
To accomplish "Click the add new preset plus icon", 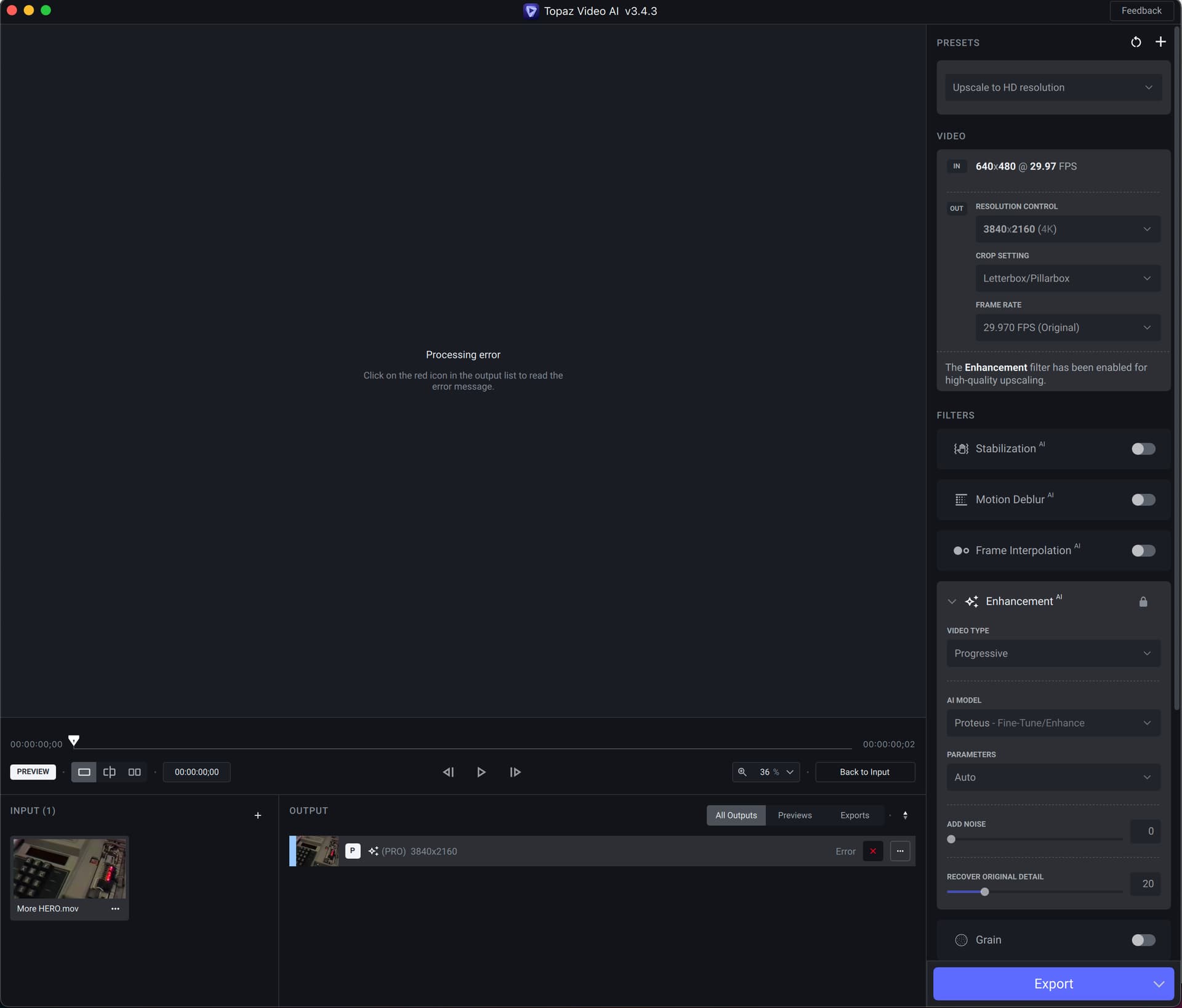I will [1162, 42].
